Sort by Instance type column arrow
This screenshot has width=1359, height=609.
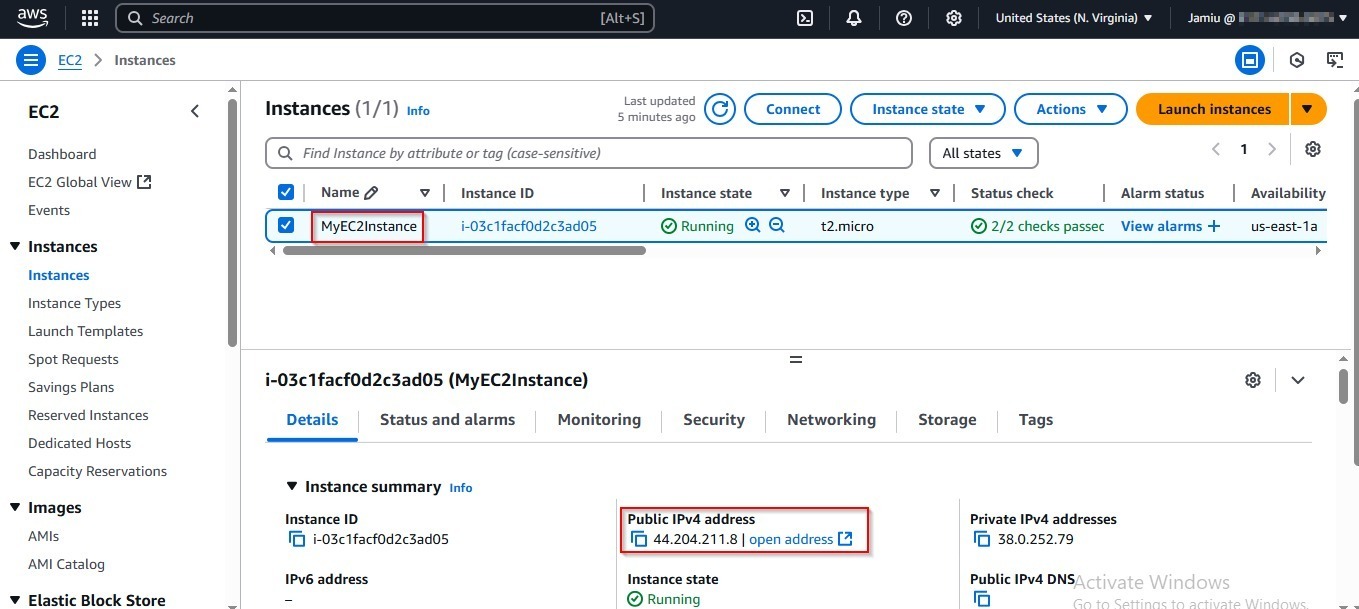[935, 193]
